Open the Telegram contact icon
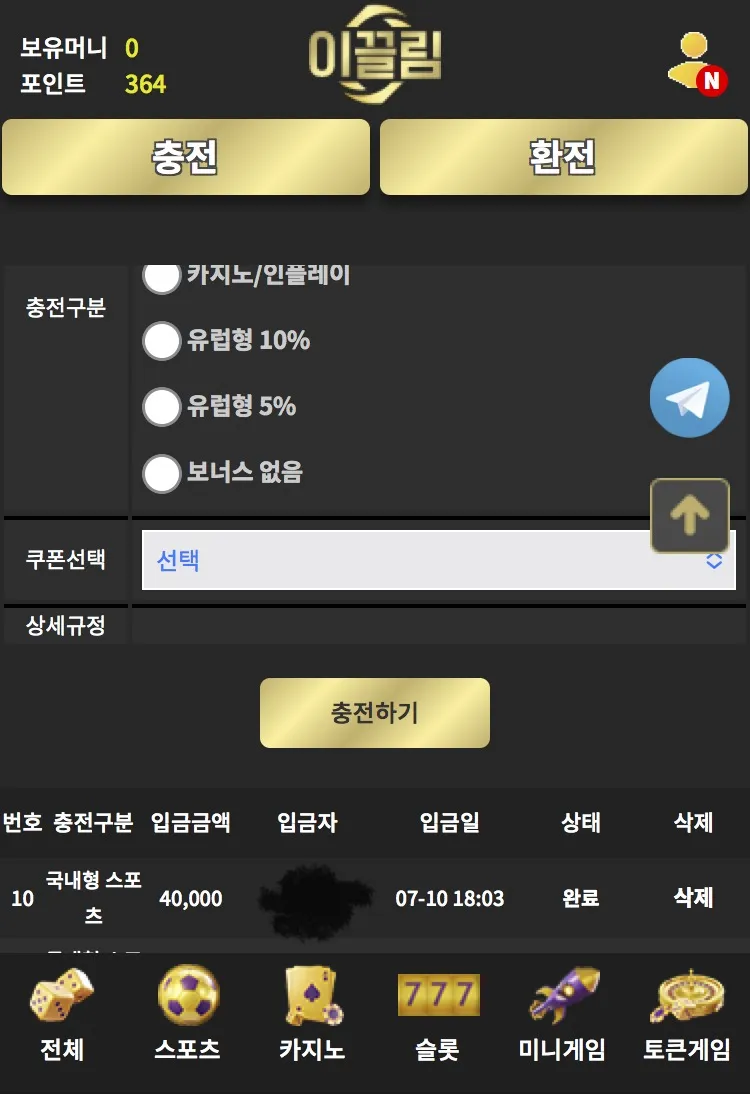 [x=689, y=398]
